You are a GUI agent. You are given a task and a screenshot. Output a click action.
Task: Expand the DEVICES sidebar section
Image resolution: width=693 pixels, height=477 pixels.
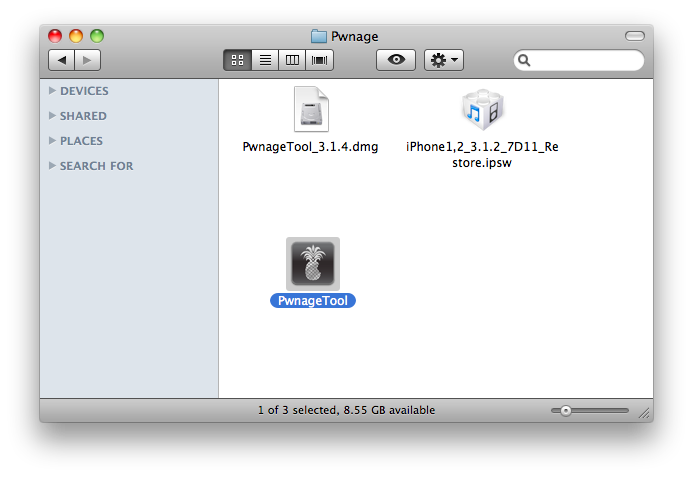tap(52, 91)
